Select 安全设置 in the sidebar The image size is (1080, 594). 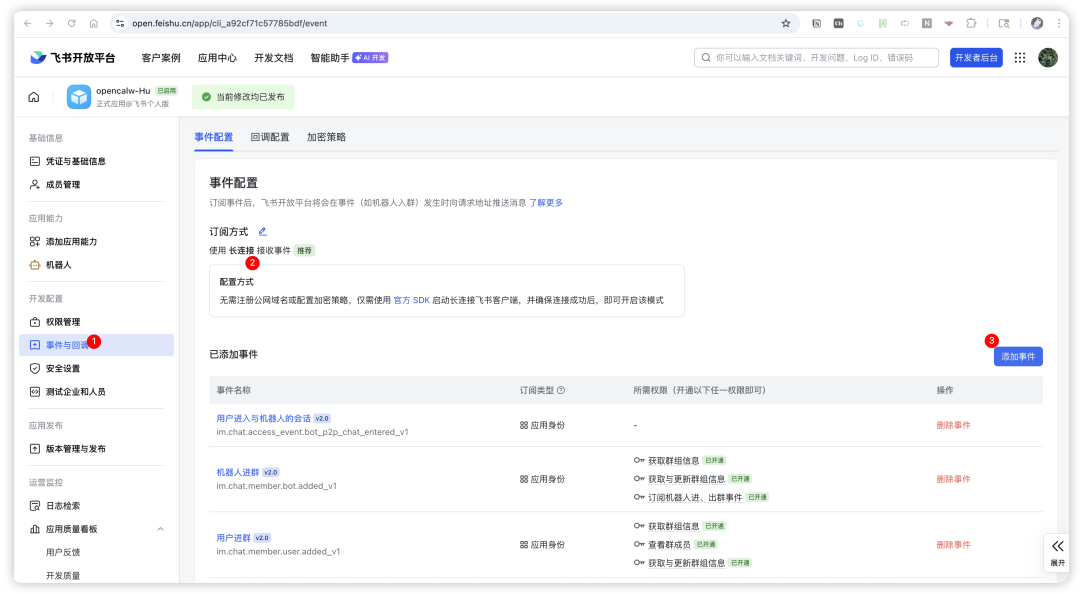click(x=64, y=368)
